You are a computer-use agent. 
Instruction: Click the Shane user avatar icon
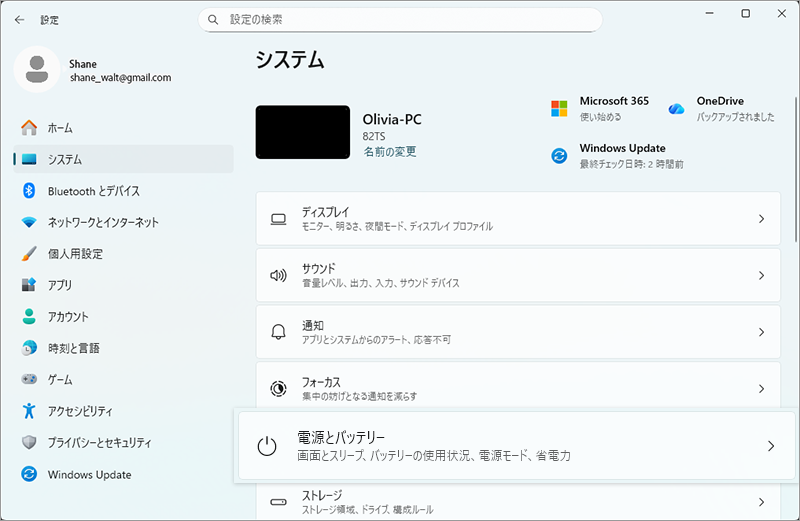pyautogui.click(x=37, y=69)
